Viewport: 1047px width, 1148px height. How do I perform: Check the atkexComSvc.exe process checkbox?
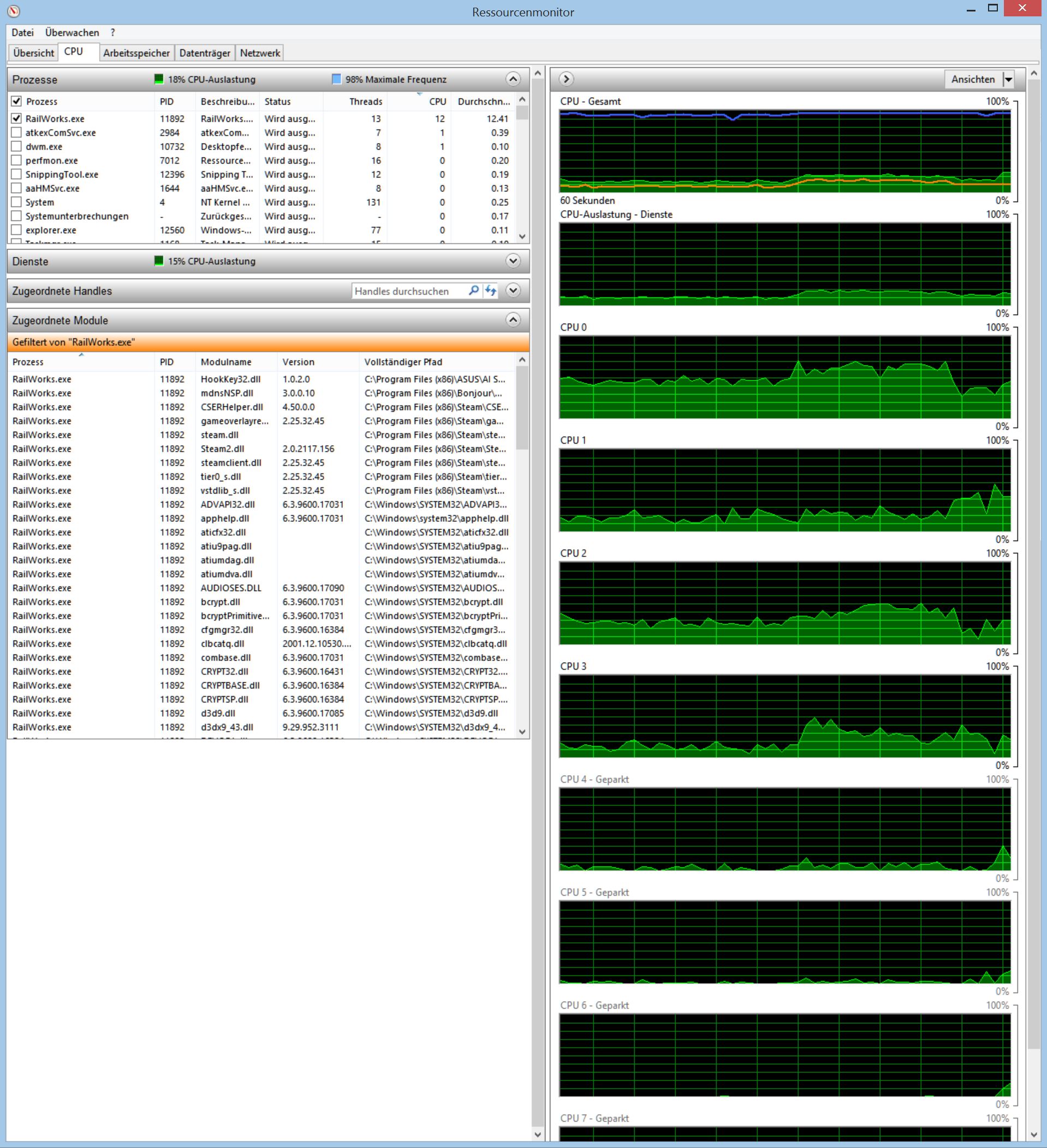click(16, 133)
